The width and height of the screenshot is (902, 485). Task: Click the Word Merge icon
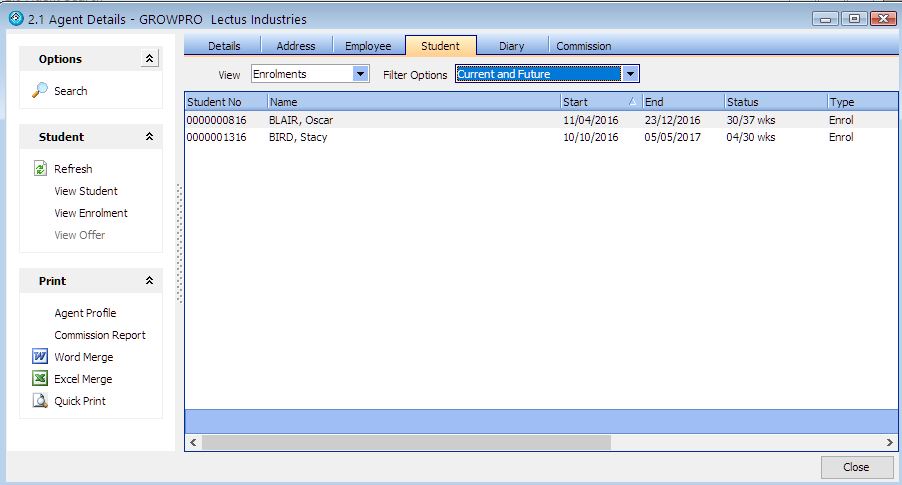click(41, 357)
